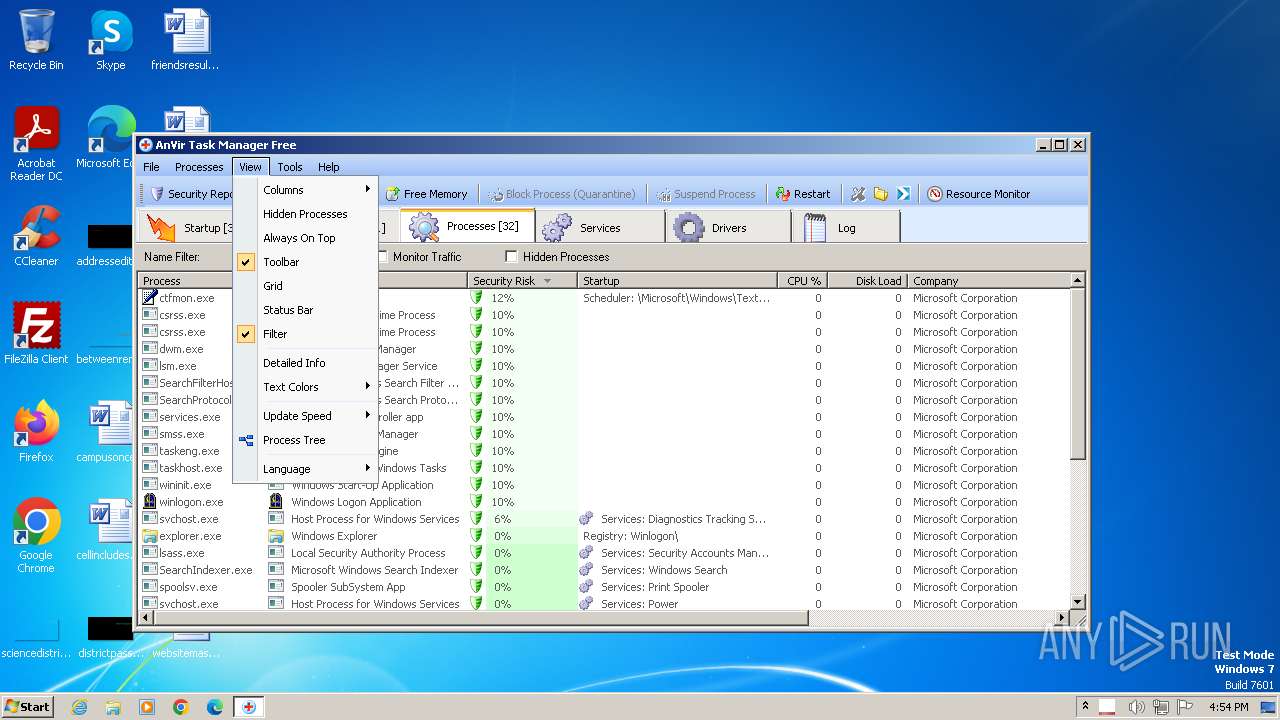Select the winlogon.exe process icon
This screenshot has height=720, width=1280.
coord(150,502)
